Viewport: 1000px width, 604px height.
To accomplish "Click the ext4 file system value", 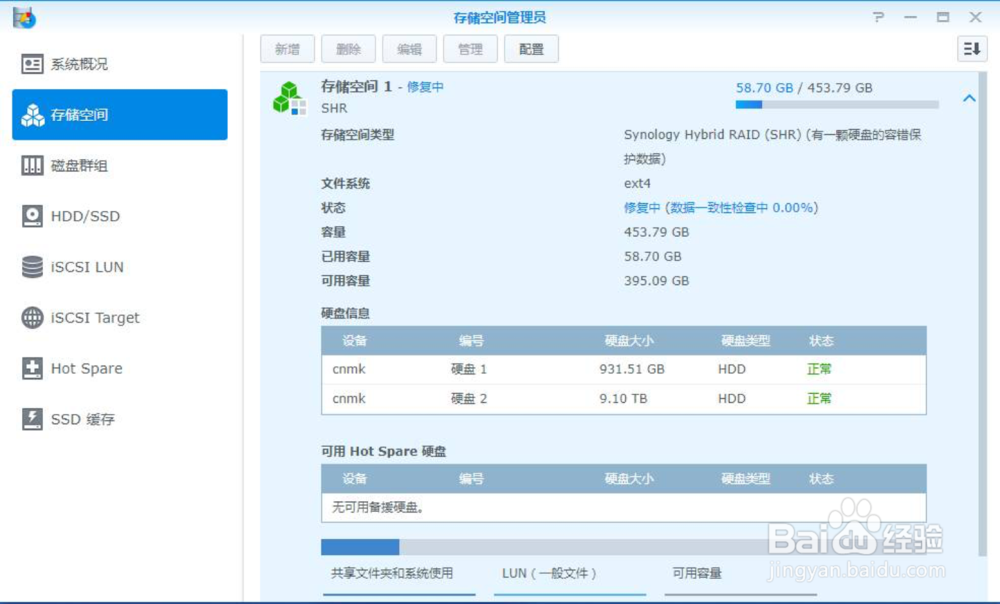I will [637, 184].
